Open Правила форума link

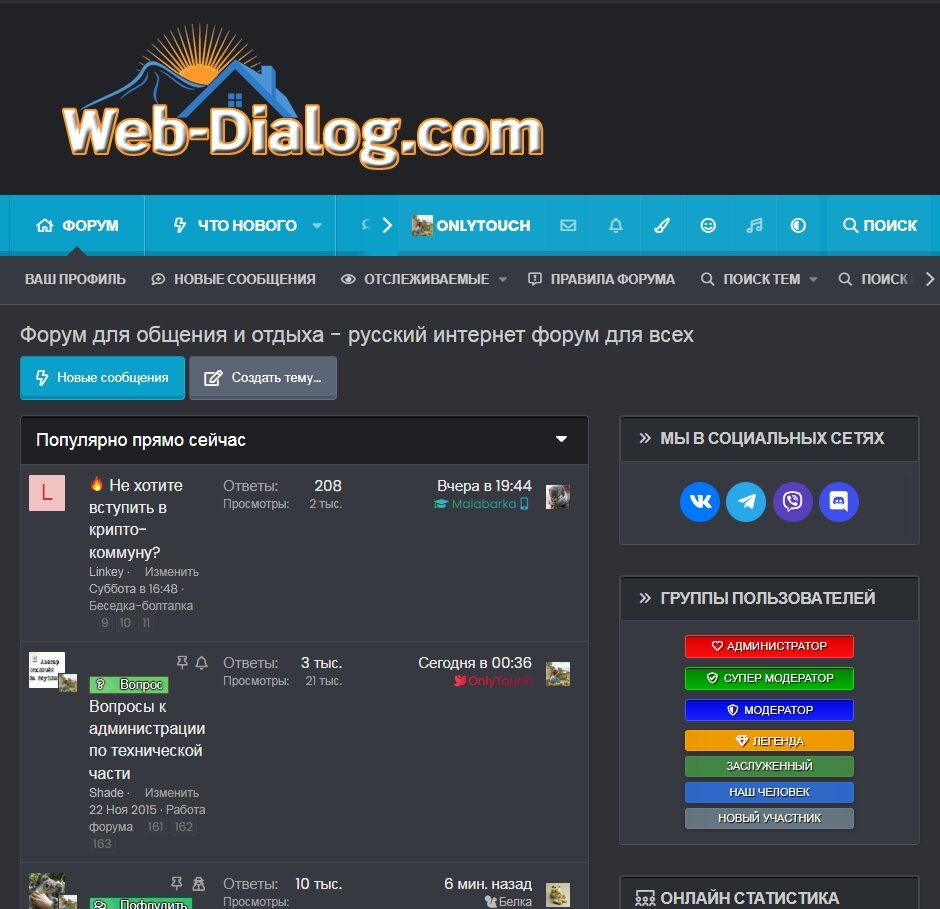(601, 279)
